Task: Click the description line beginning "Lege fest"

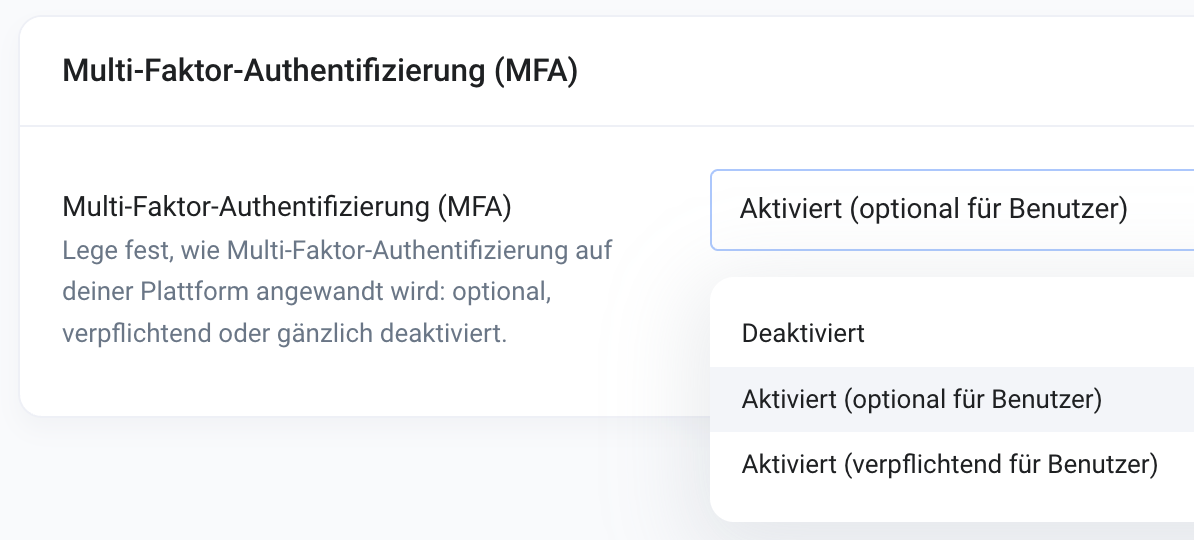Action: click(x=337, y=248)
